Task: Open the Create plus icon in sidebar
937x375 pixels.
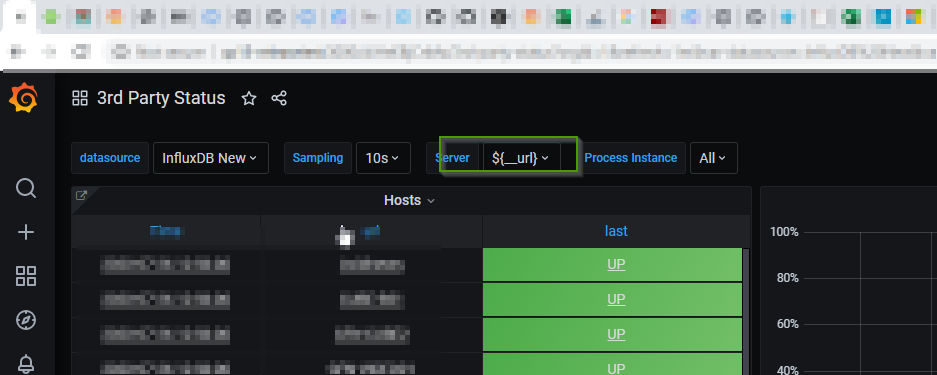Action: coord(26,232)
